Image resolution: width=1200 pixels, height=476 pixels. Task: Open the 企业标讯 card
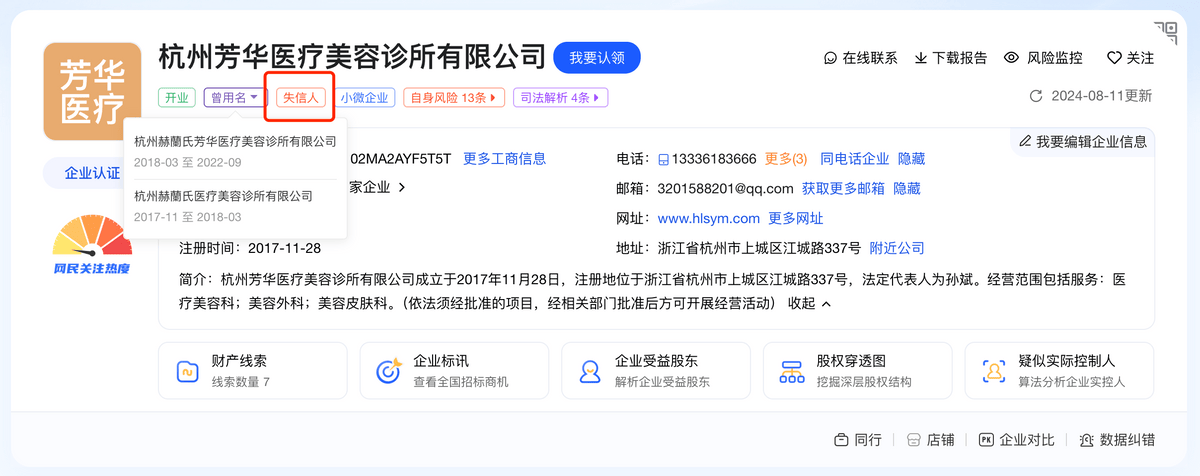pos(454,371)
